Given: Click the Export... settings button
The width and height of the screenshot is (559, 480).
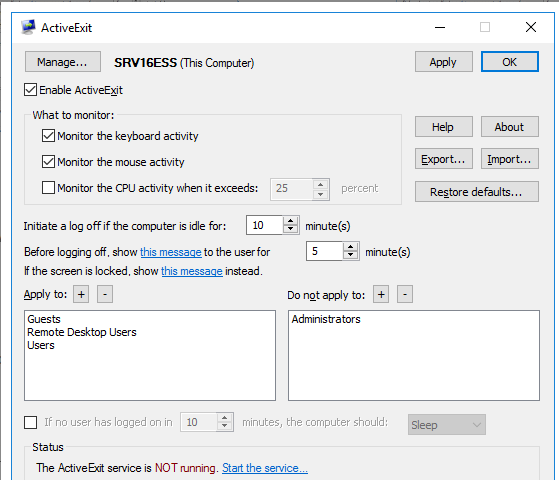Looking at the screenshot, I should click(x=443, y=159).
